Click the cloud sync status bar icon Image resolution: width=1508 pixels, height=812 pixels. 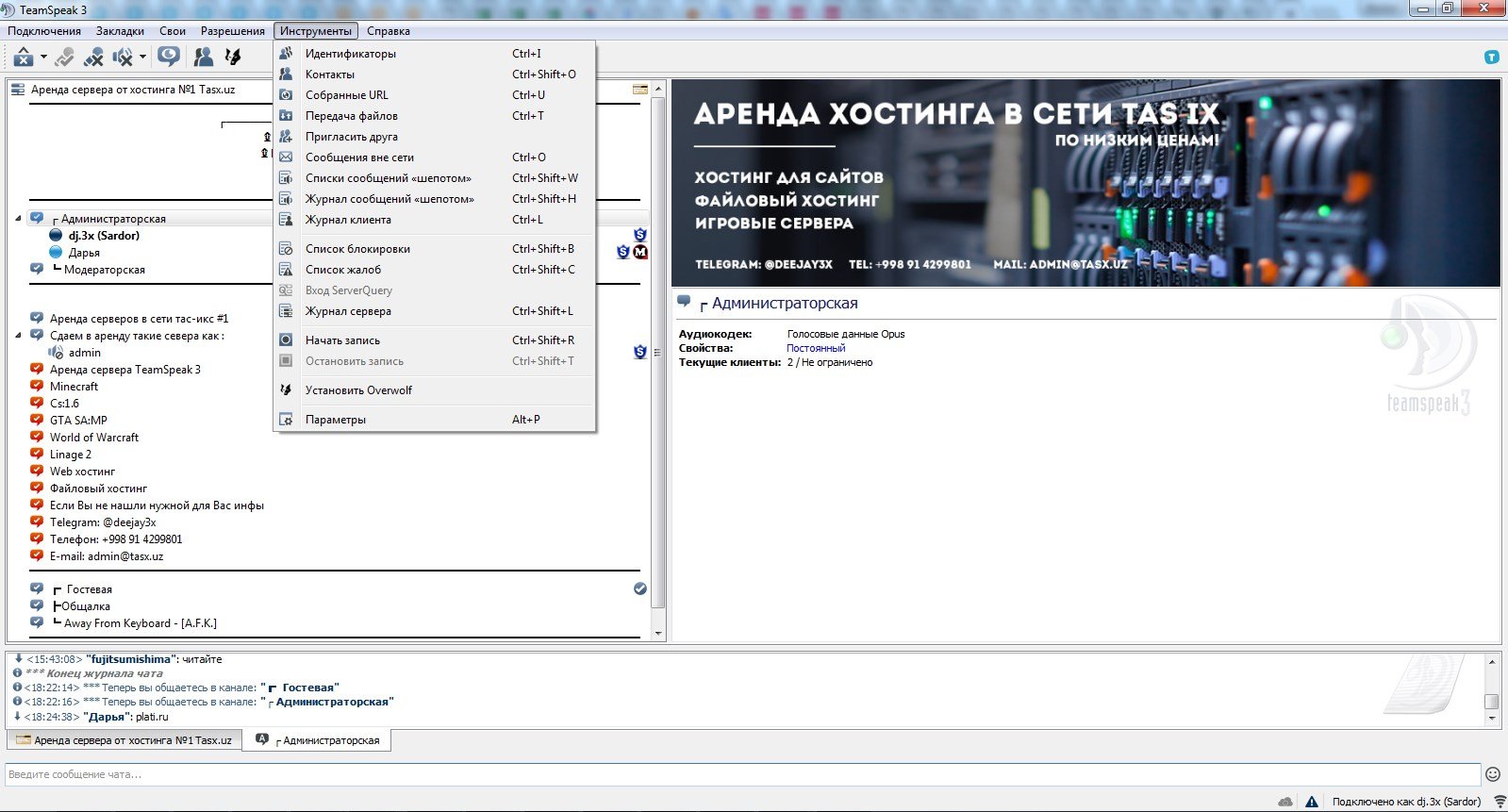coord(1285,802)
